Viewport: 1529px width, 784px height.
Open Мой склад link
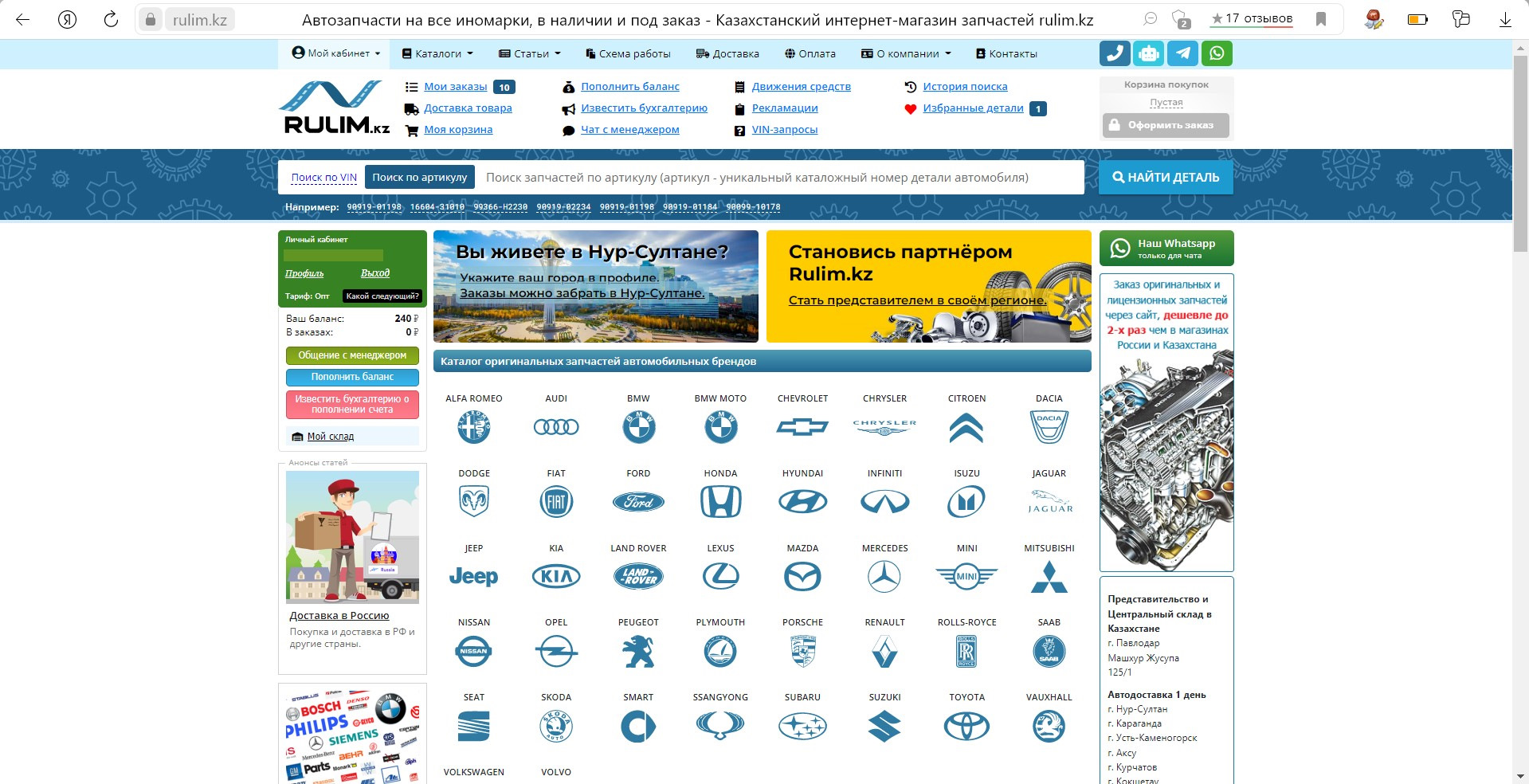(330, 437)
